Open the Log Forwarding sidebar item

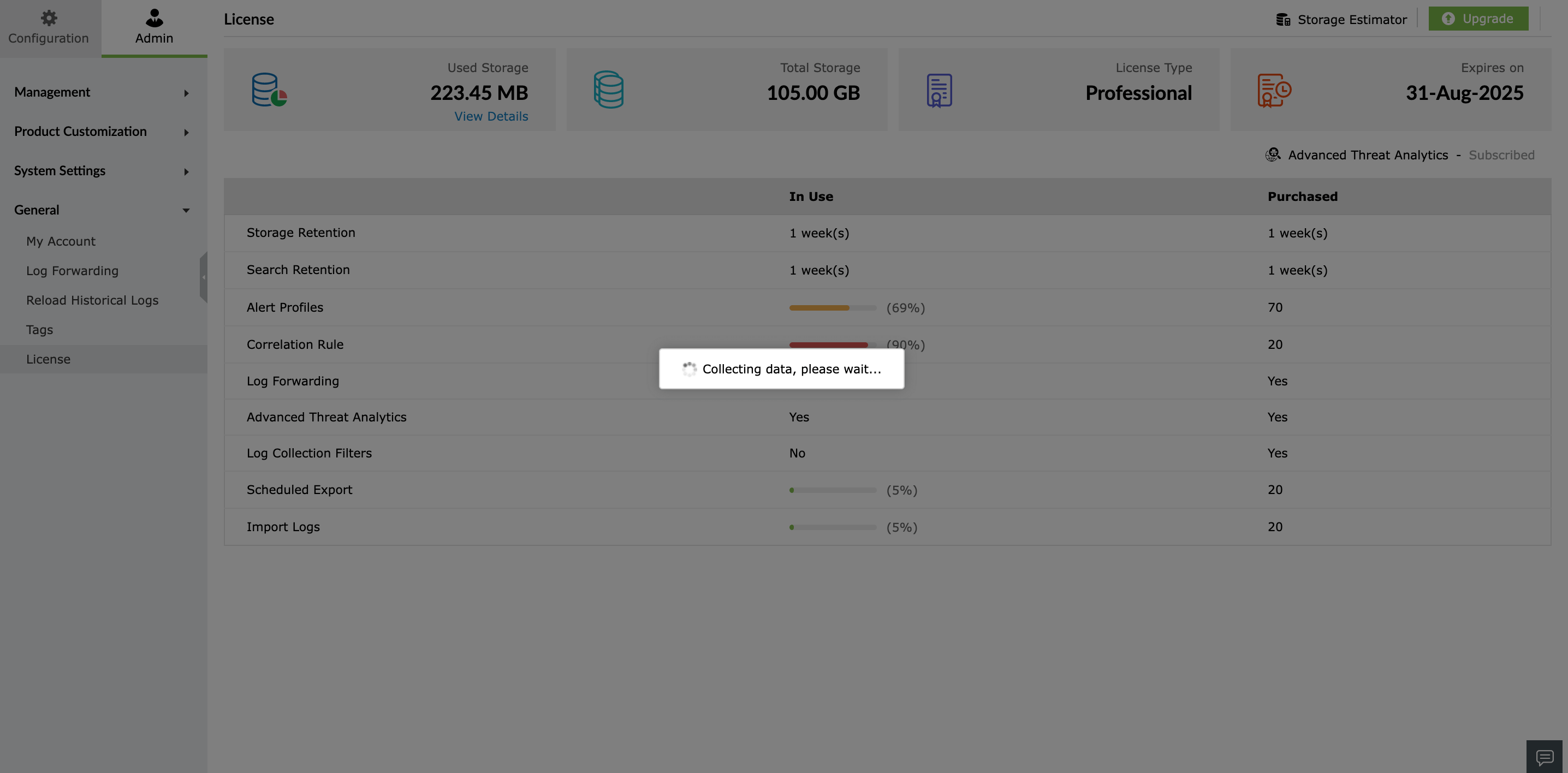point(73,271)
